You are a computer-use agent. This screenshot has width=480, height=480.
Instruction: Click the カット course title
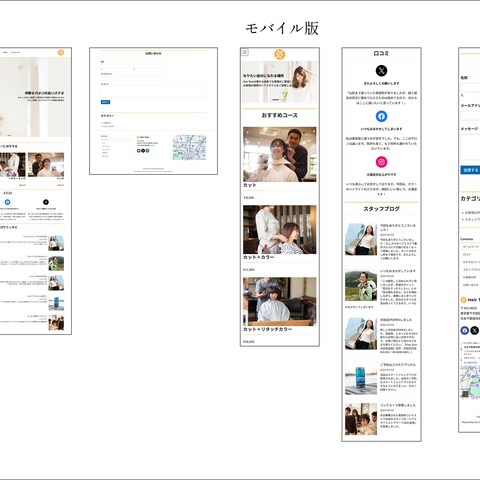(x=250, y=185)
